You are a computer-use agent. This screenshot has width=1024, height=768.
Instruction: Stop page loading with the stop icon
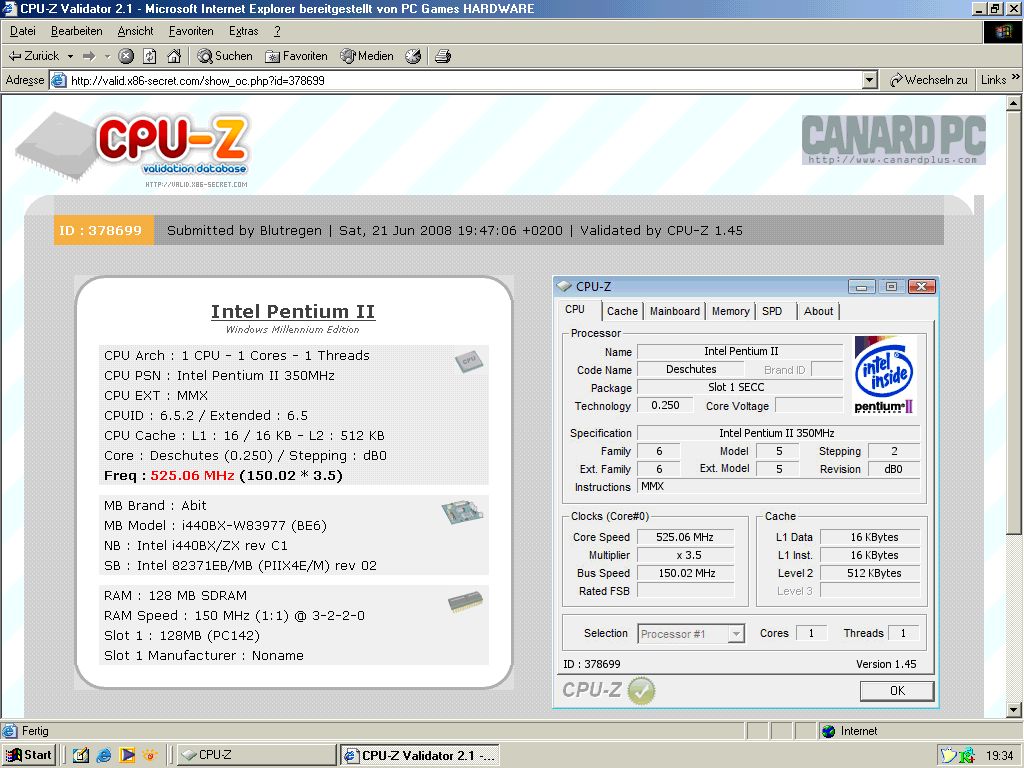126,56
